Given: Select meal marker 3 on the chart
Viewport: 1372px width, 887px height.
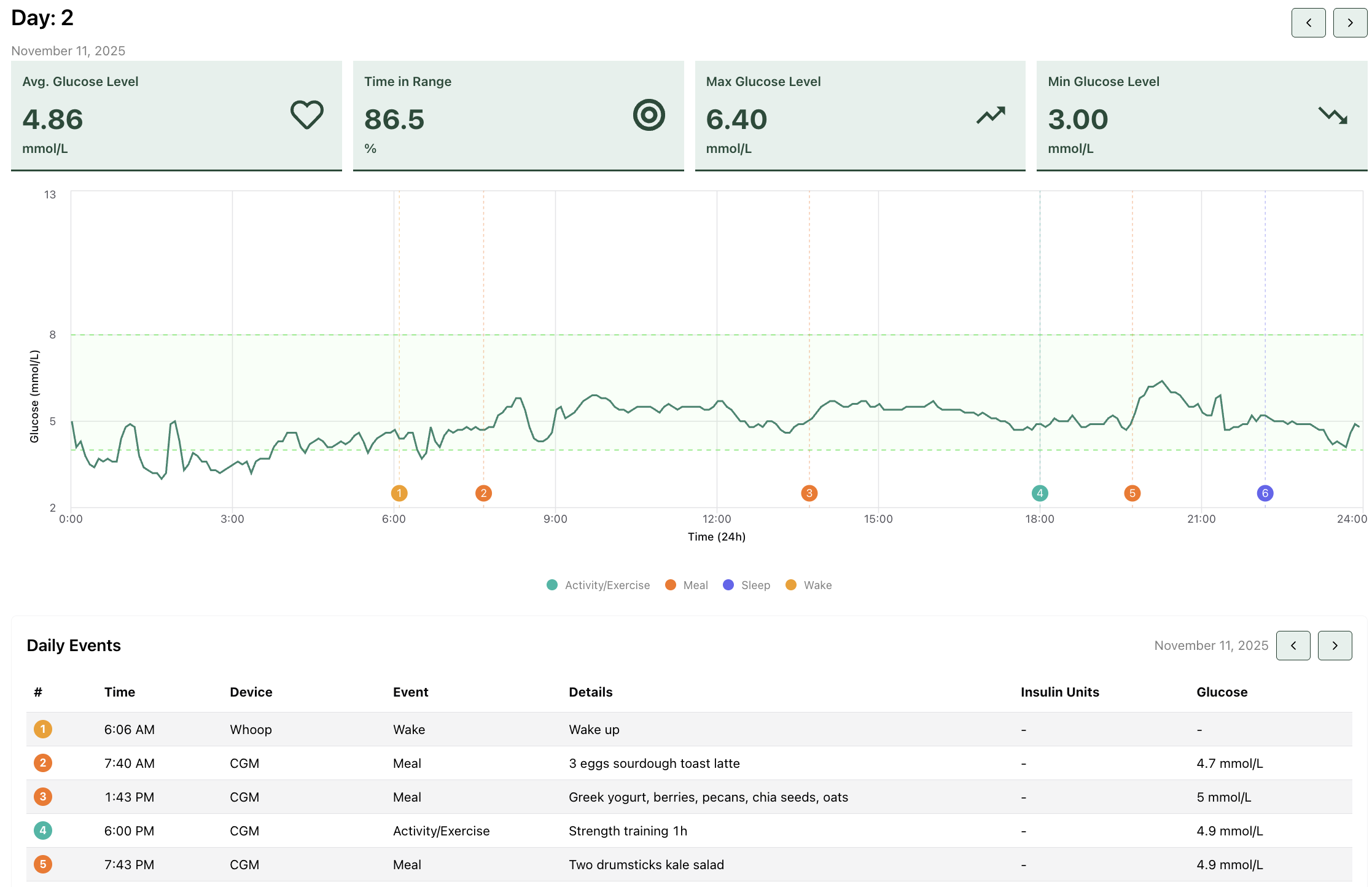Looking at the screenshot, I should pos(809,493).
